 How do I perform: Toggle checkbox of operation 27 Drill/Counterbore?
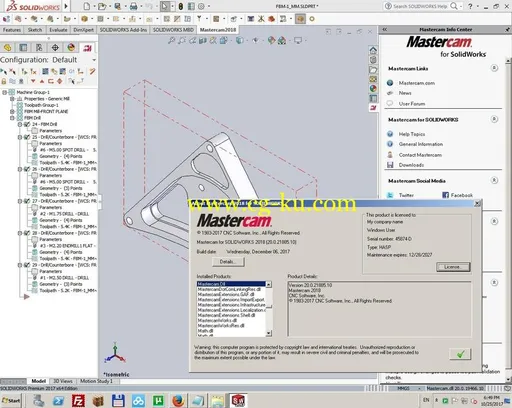(x=27, y=201)
